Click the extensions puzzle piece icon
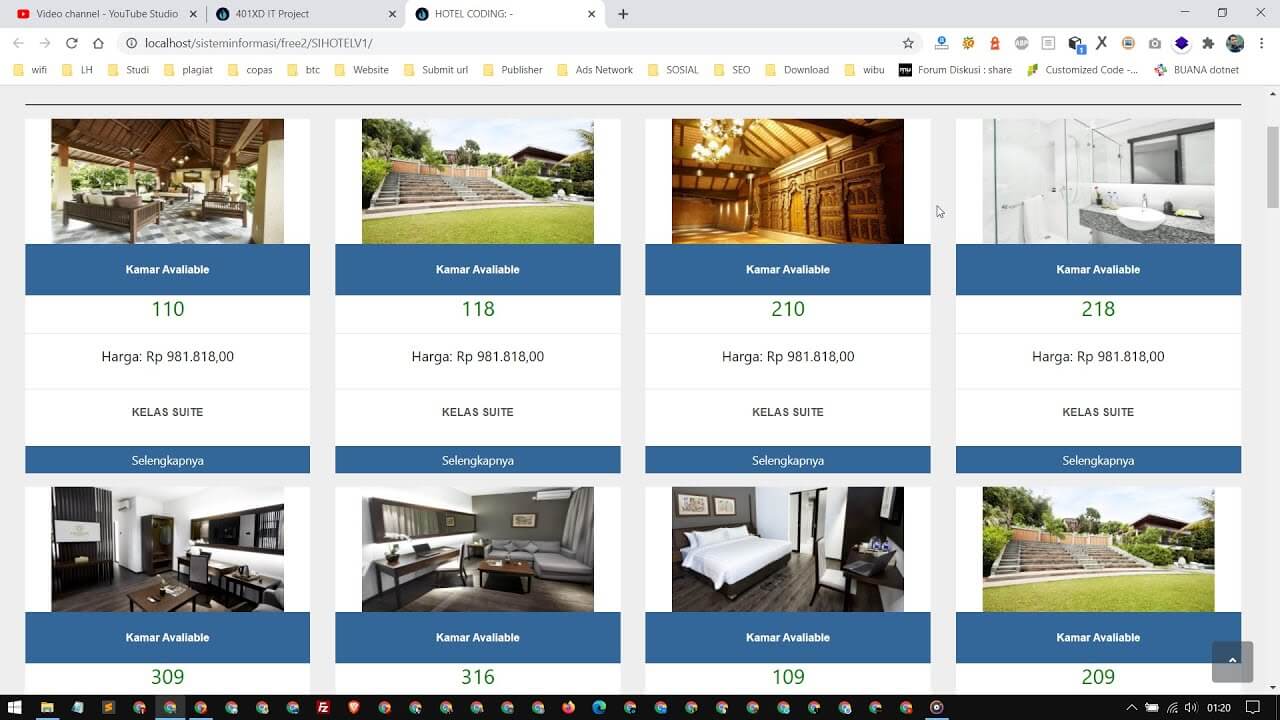The width and height of the screenshot is (1280, 720). [1209, 43]
